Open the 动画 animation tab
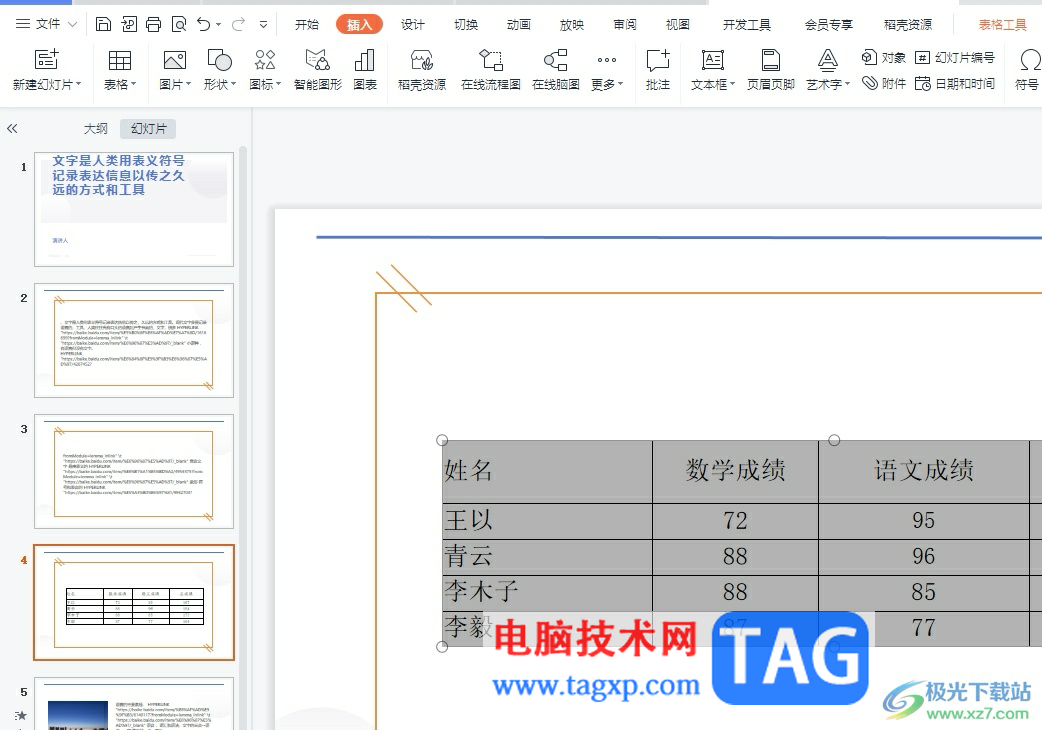Screen dimensions: 1042x730 518,25
